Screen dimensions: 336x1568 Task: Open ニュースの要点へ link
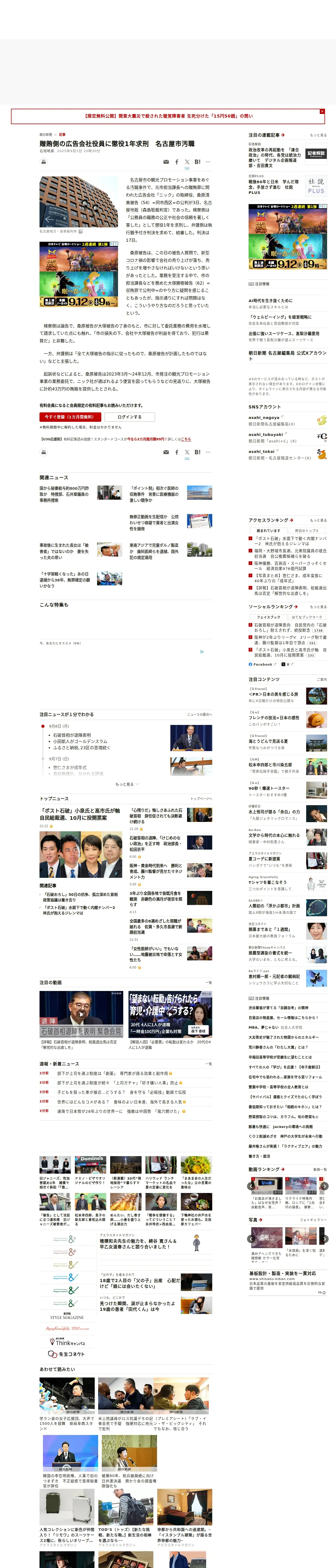click(199, 714)
